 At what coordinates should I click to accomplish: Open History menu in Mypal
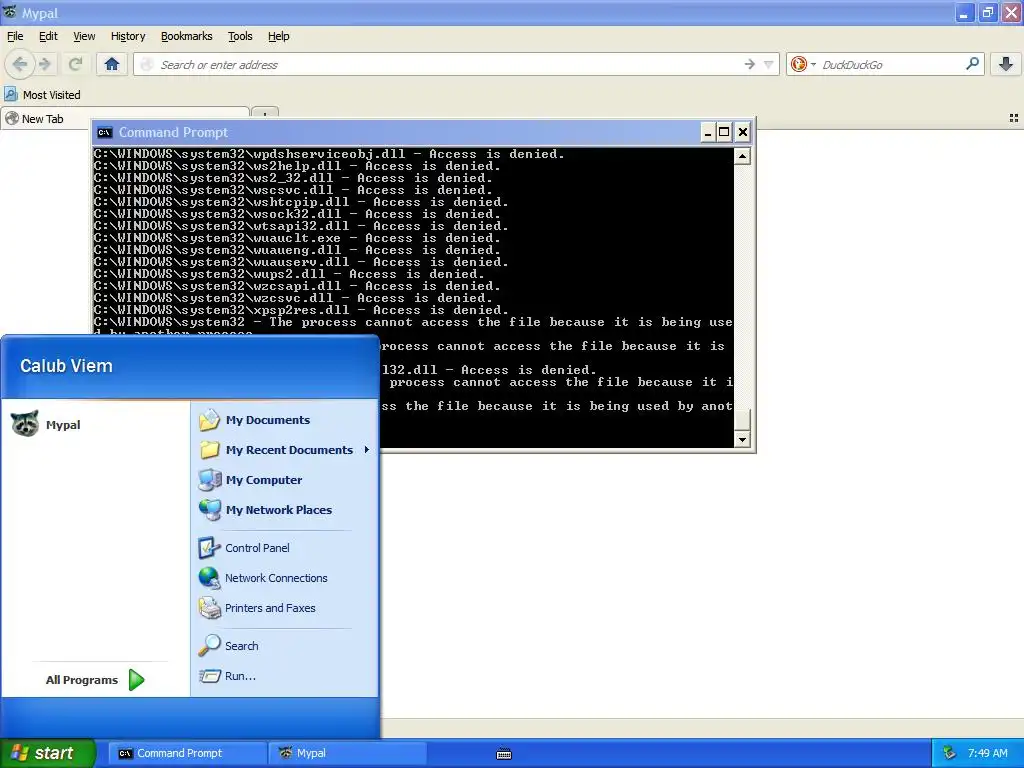(x=127, y=36)
